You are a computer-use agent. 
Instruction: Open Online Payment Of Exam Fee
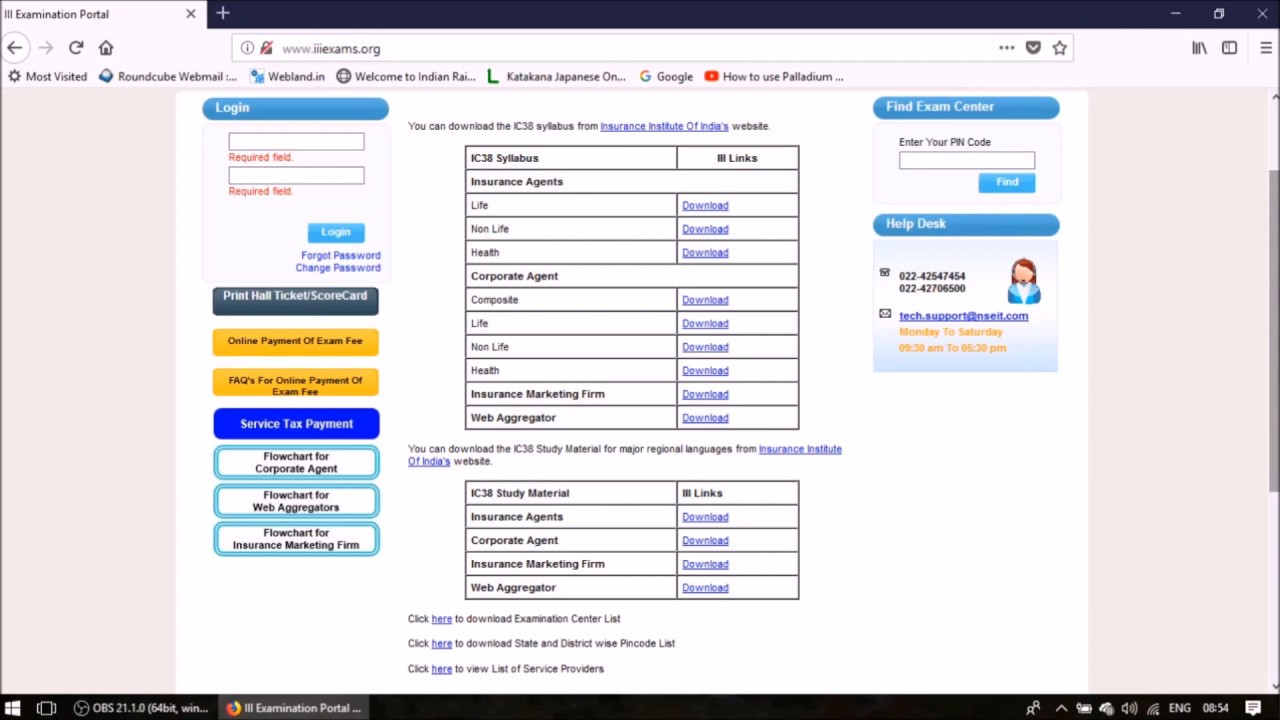[295, 341]
